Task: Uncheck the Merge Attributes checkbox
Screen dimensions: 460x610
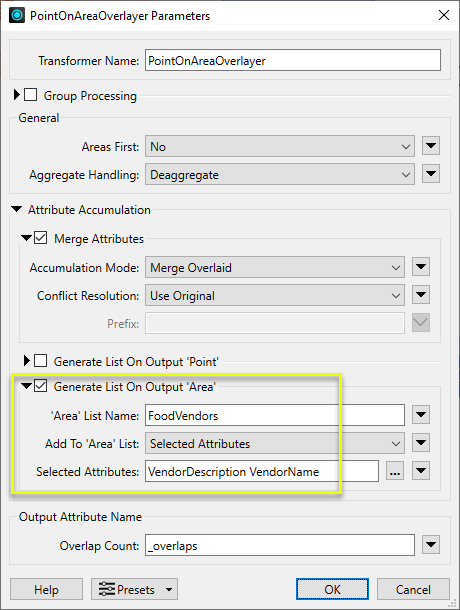Action: pyautogui.click(x=41, y=238)
